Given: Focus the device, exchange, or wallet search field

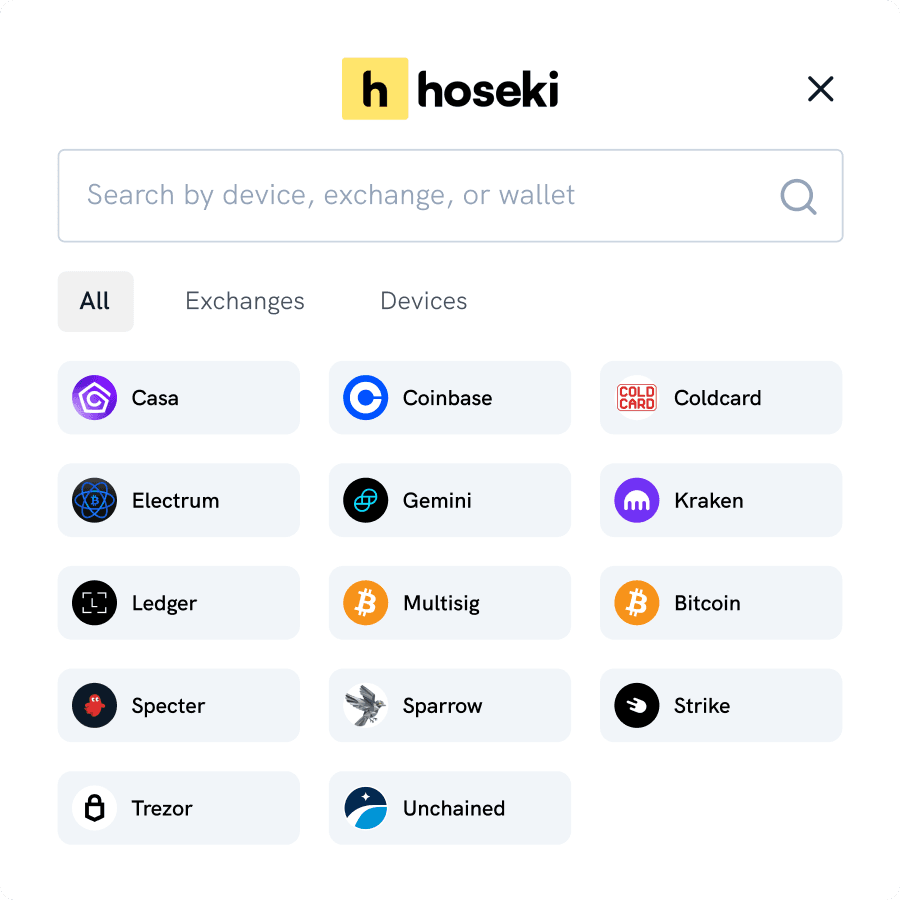Looking at the screenshot, I should (420, 196).
